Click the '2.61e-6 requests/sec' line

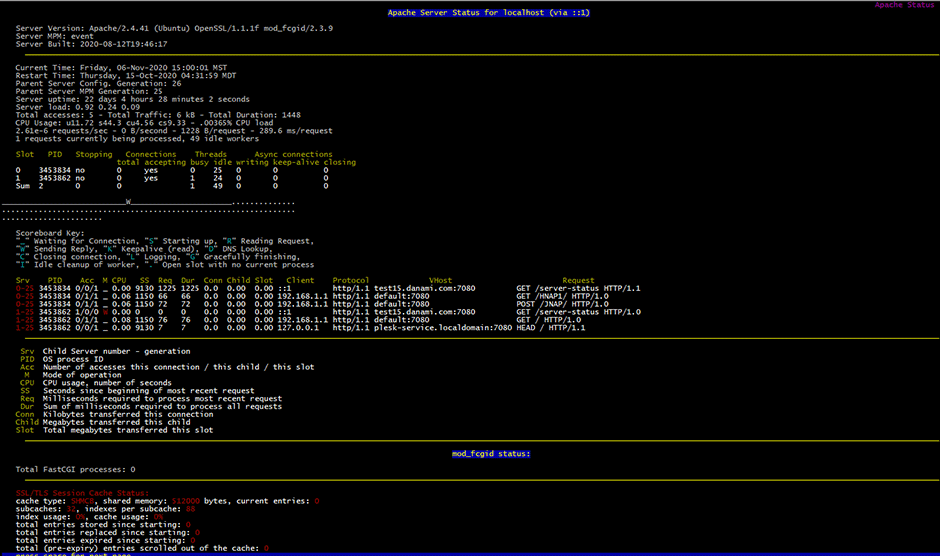click(174, 130)
